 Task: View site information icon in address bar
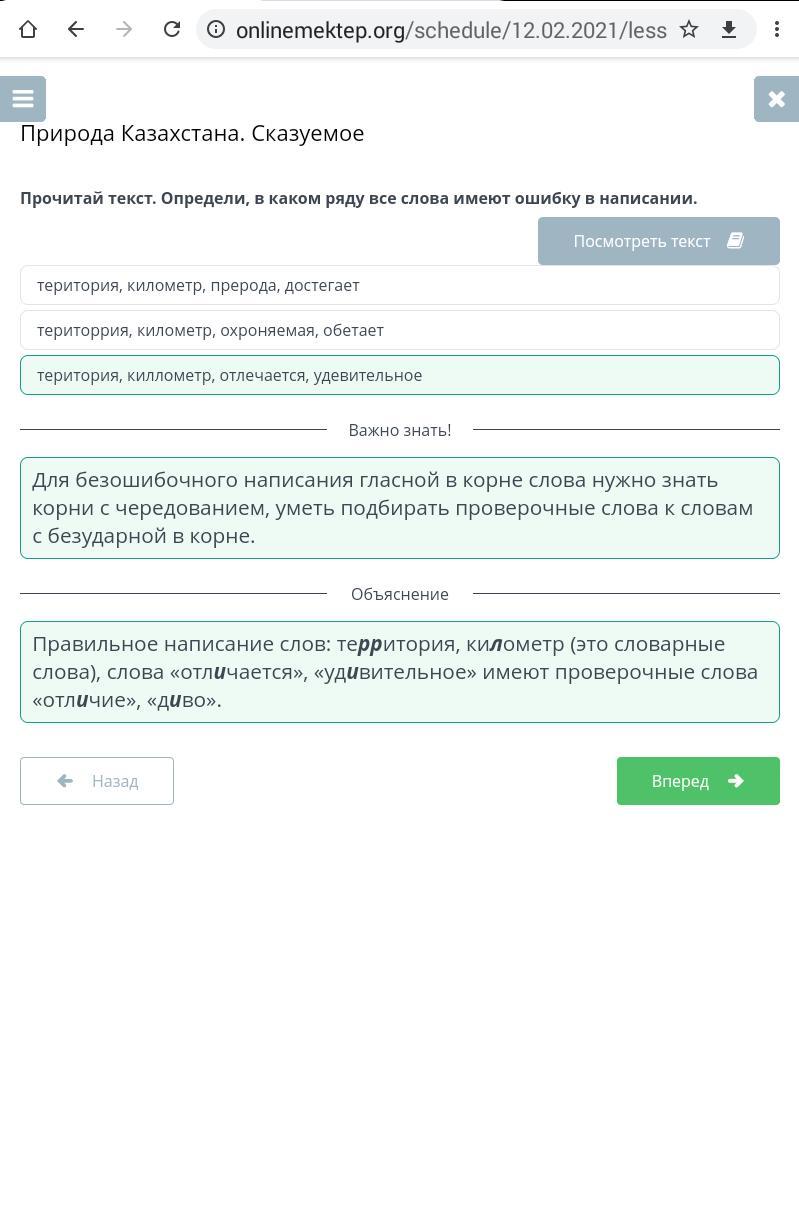pos(216,30)
